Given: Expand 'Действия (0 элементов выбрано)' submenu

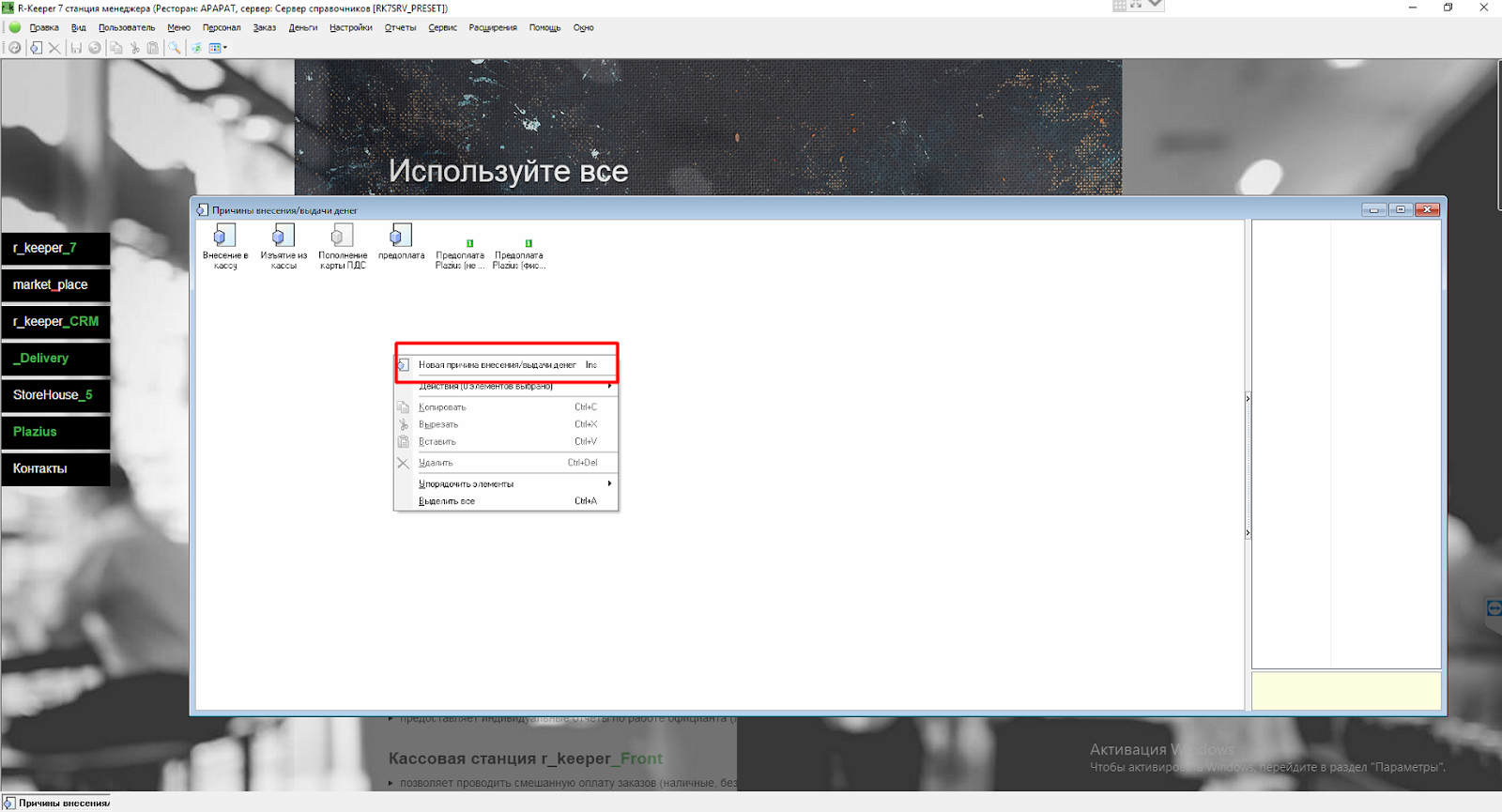Looking at the screenshot, I should (506, 386).
